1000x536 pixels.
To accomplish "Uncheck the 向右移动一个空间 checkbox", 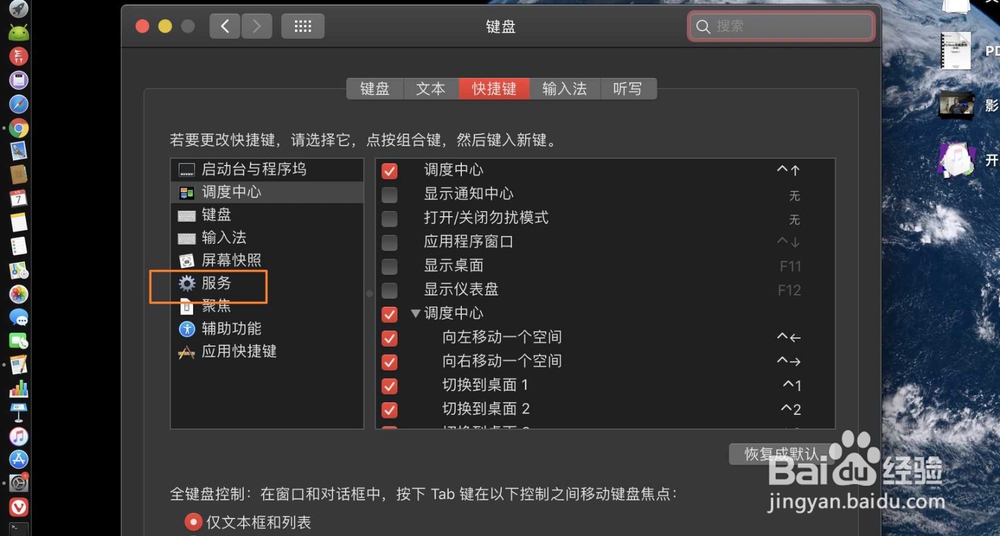I will click(389, 362).
